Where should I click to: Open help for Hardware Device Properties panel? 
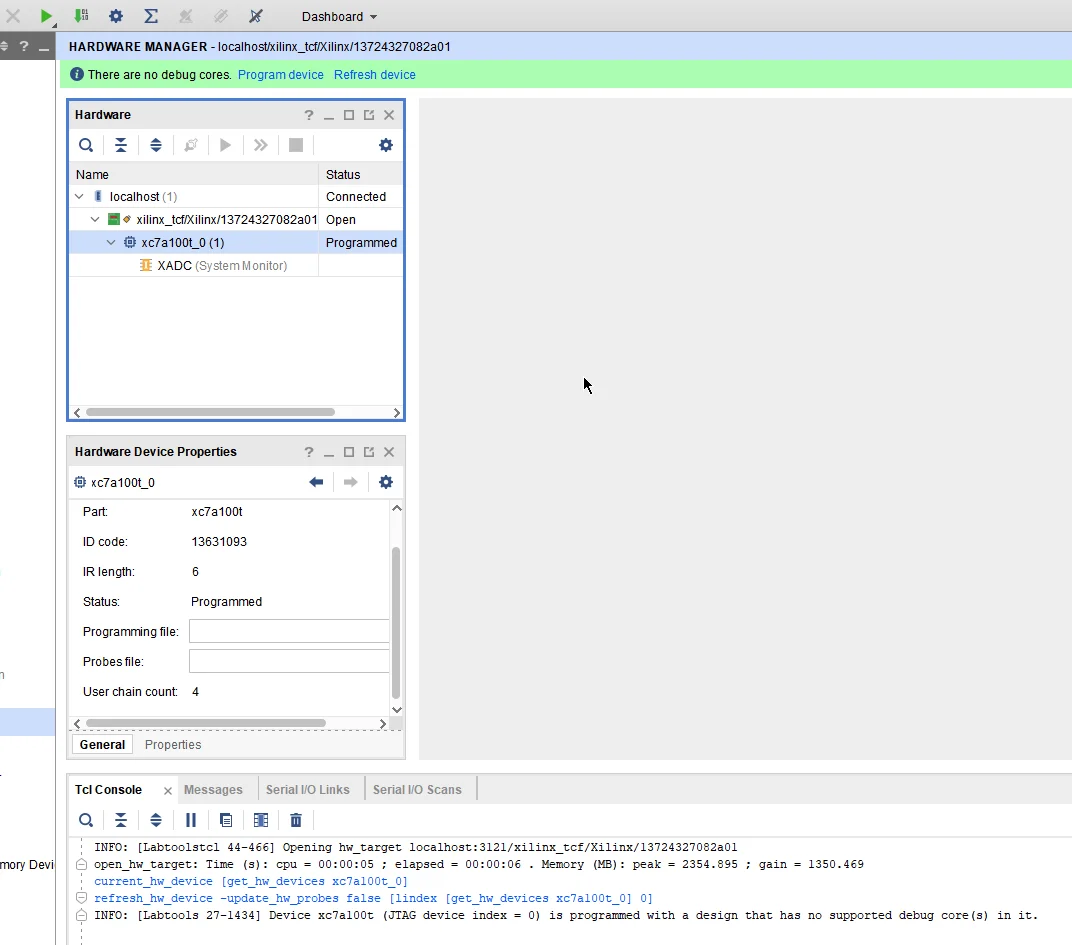click(x=309, y=452)
